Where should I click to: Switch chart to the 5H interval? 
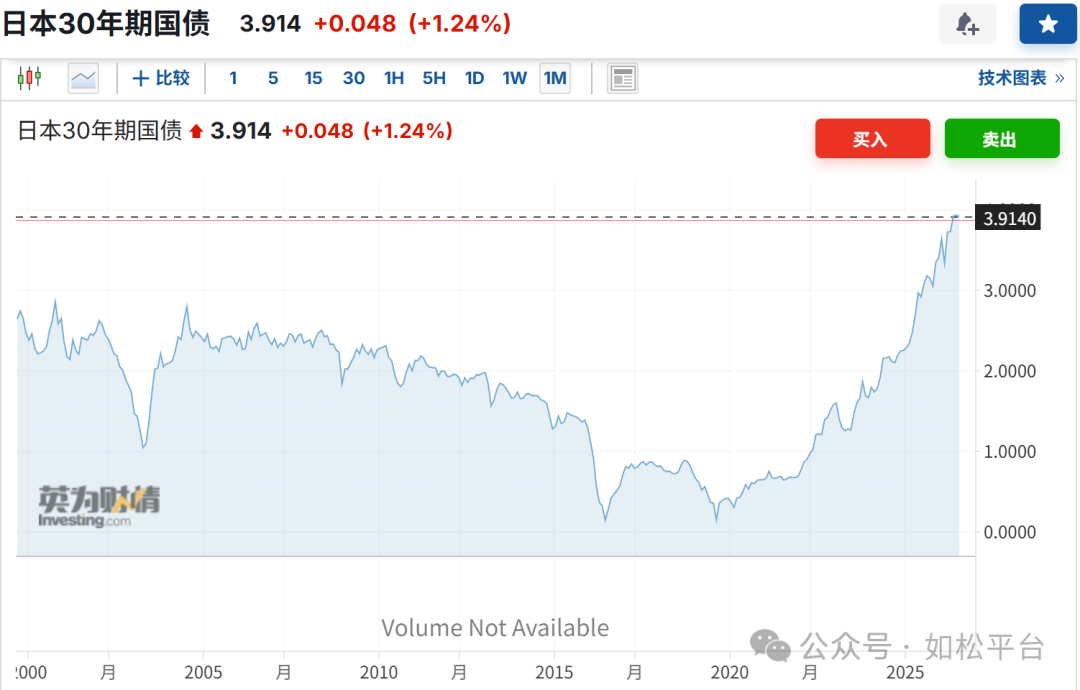(434, 78)
